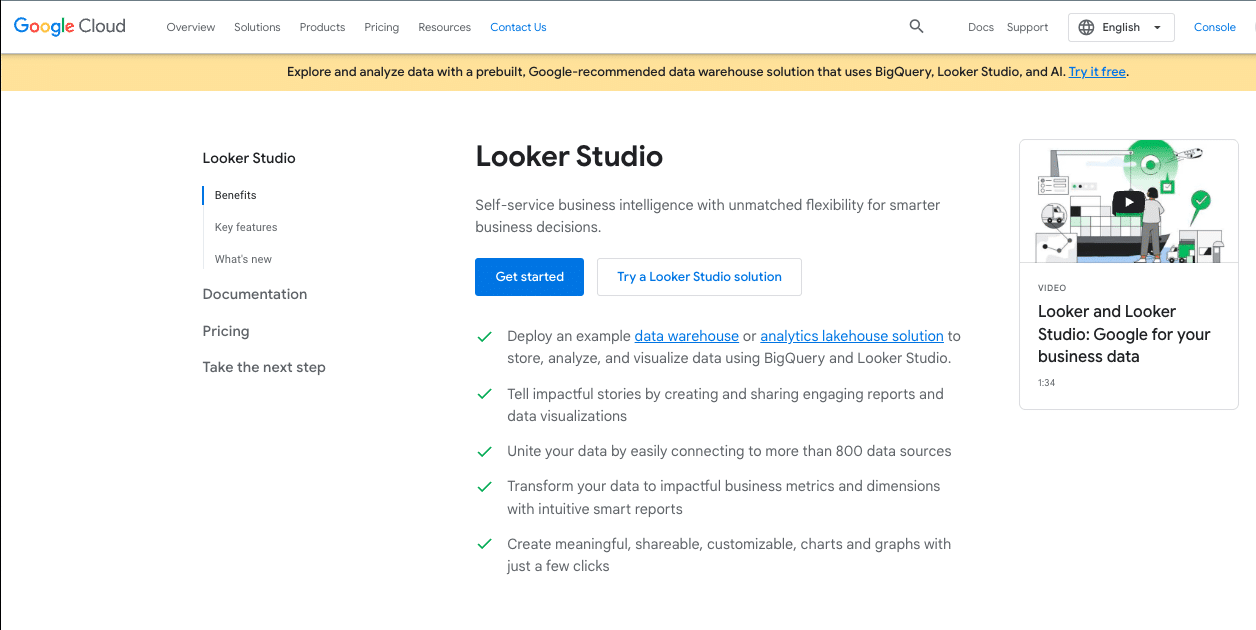Open analytics lakehouse solution link
Viewport: 1256px width, 630px height.
(852, 336)
